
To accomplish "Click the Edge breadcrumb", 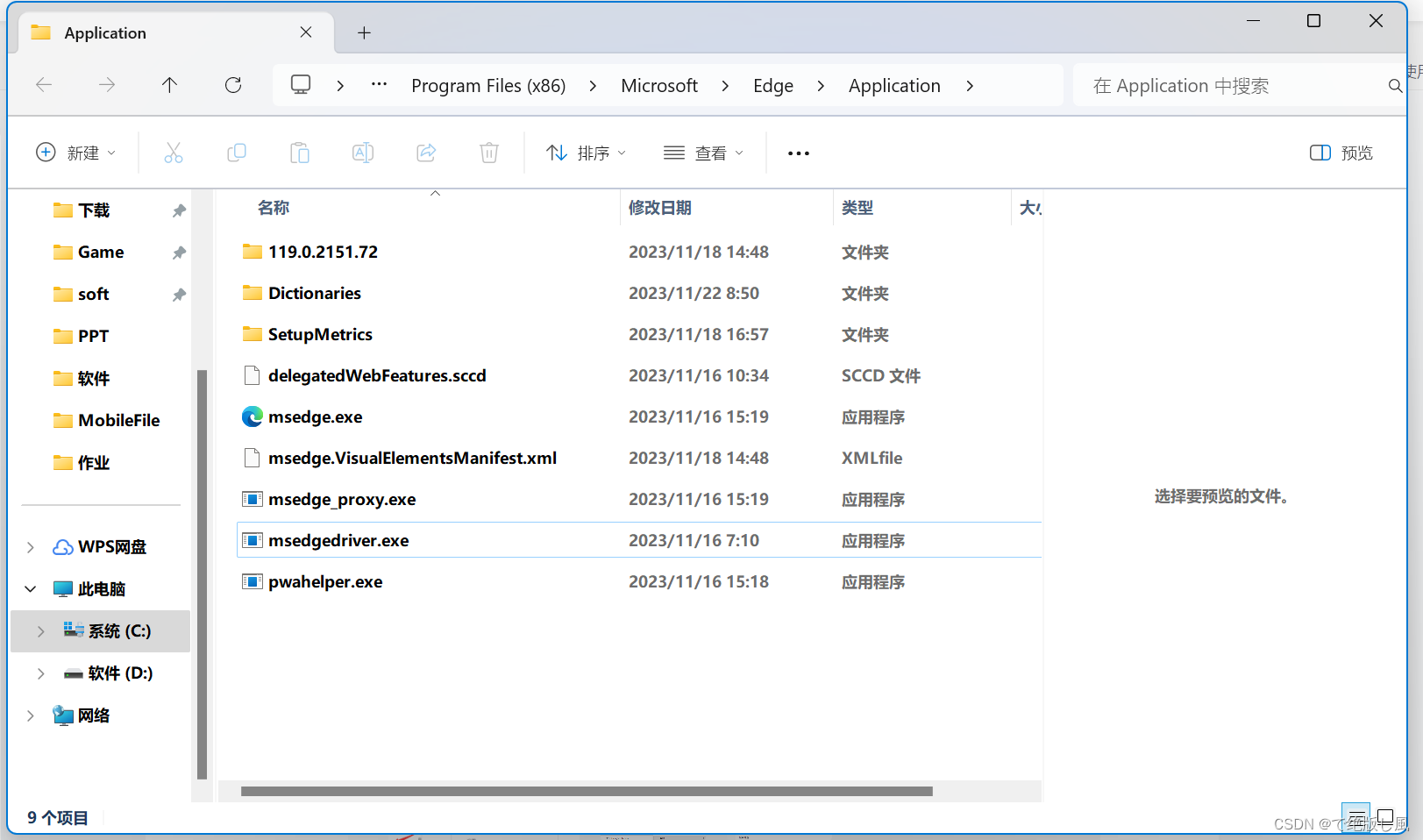I will pos(773,86).
